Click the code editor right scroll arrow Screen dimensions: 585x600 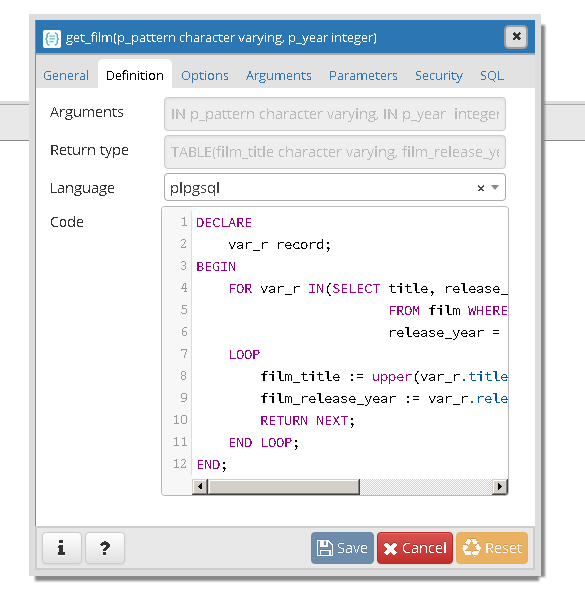pyautogui.click(x=499, y=487)
